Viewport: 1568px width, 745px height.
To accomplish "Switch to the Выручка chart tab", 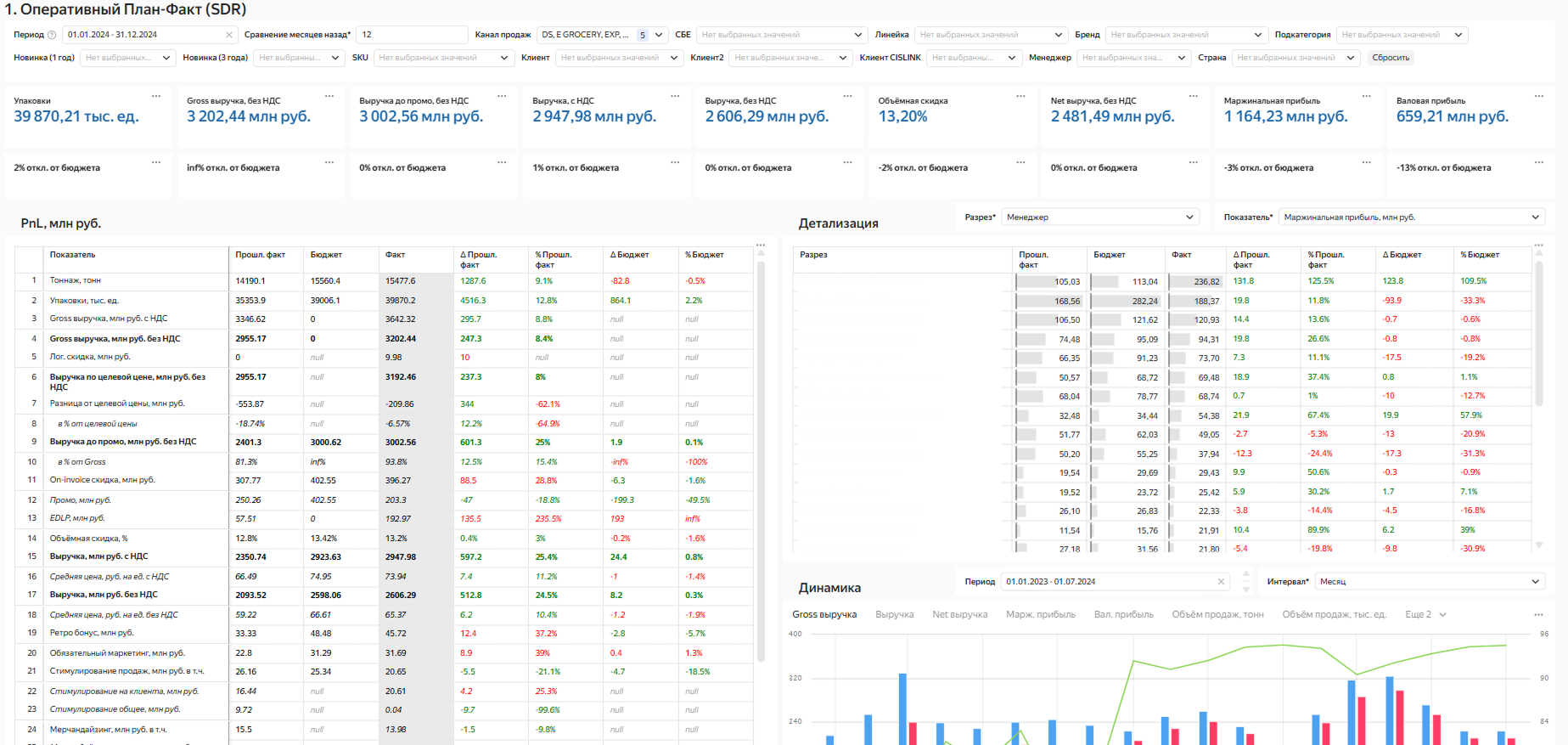I will tap(895, 614).
